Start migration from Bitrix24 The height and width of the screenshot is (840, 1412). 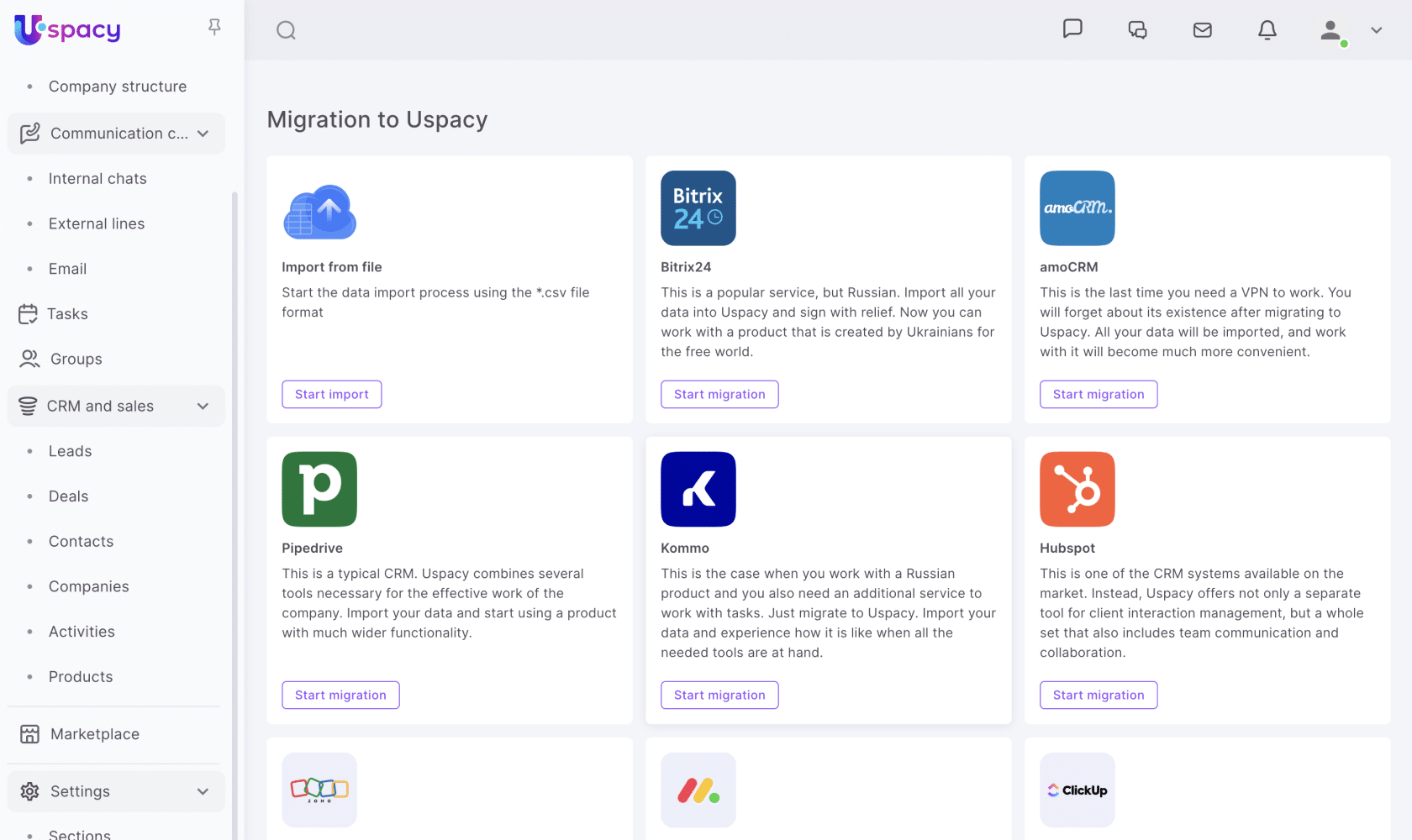tap(719, 394)
